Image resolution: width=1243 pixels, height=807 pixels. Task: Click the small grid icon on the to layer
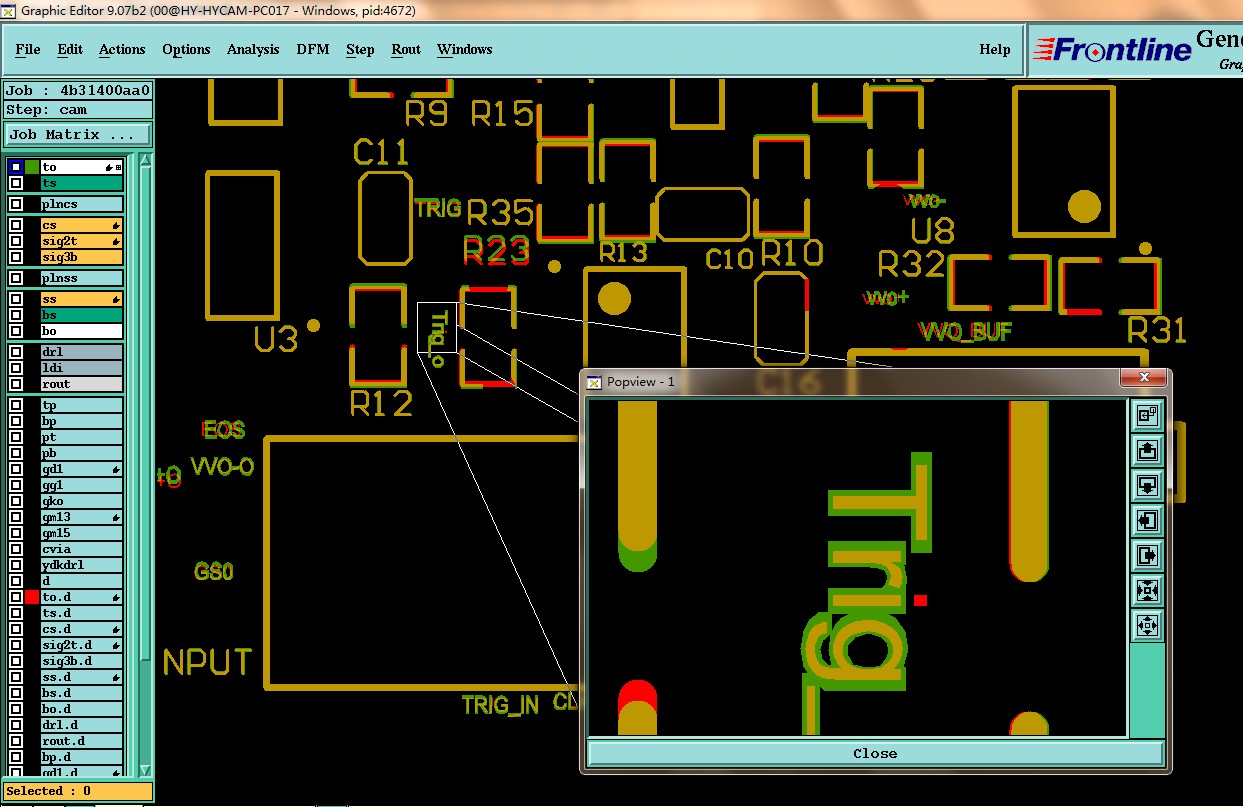pos(118,167)
